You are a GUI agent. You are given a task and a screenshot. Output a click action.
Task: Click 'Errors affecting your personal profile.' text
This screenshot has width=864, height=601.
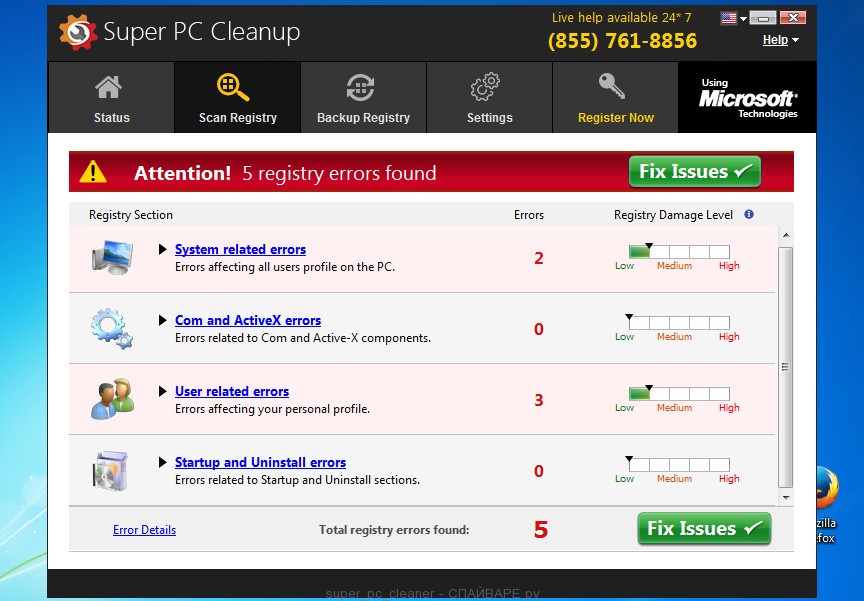click(272, 409)
